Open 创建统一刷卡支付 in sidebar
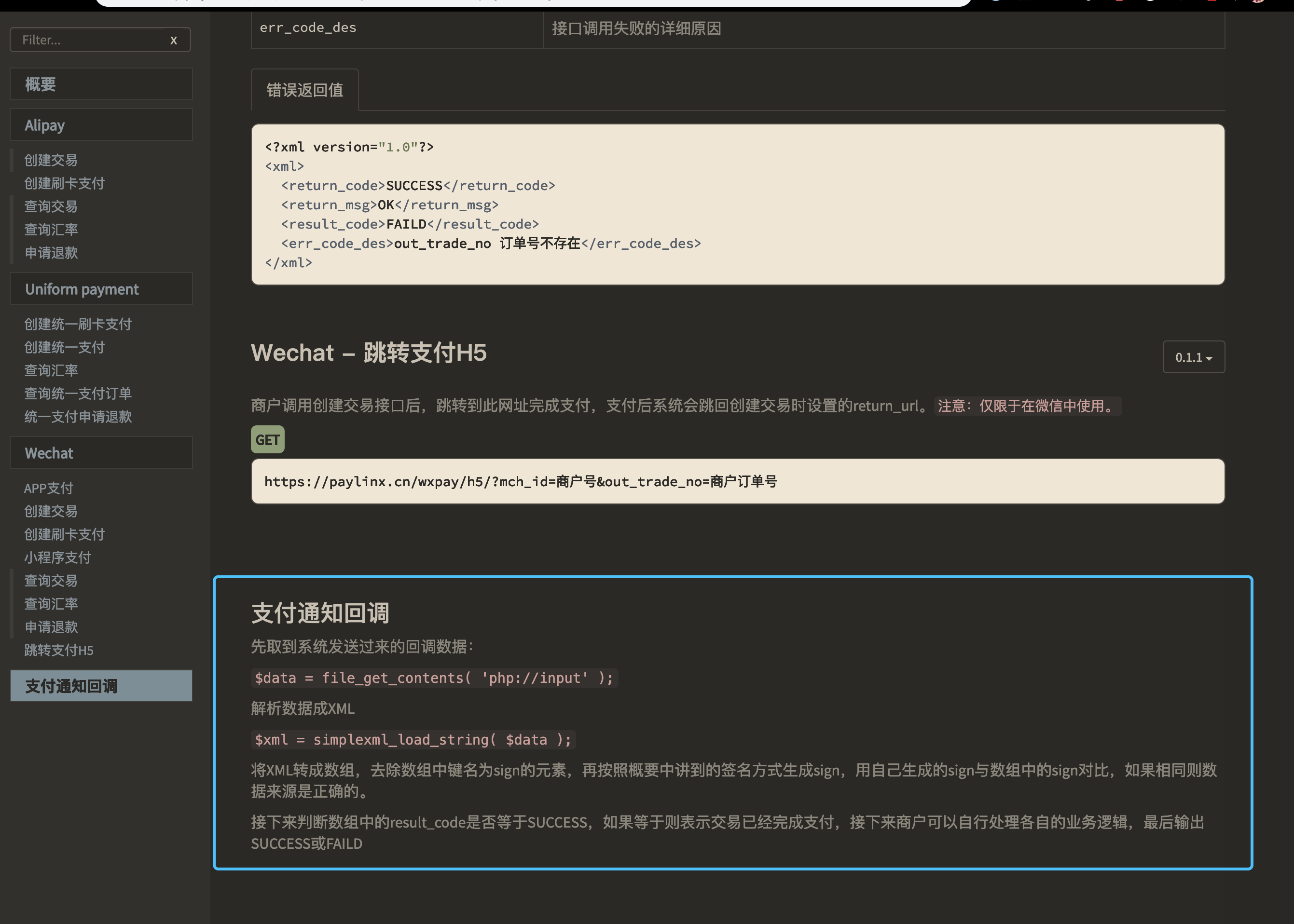 [x=78, y=324]
